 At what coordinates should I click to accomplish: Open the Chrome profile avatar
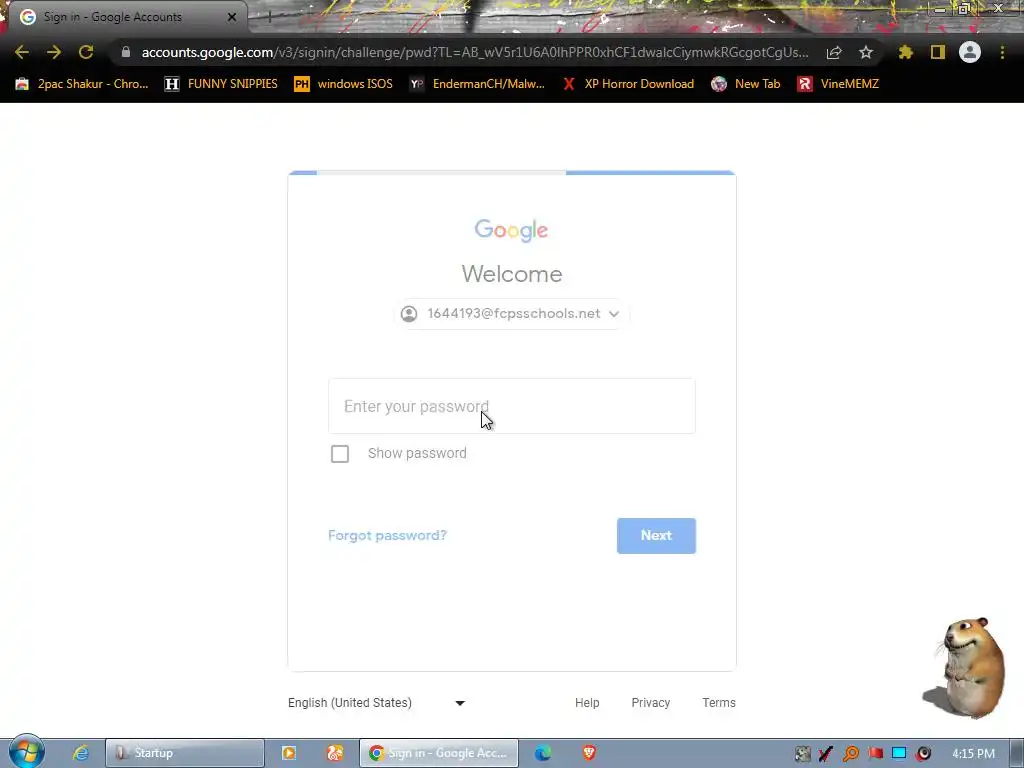click(970, 52)
